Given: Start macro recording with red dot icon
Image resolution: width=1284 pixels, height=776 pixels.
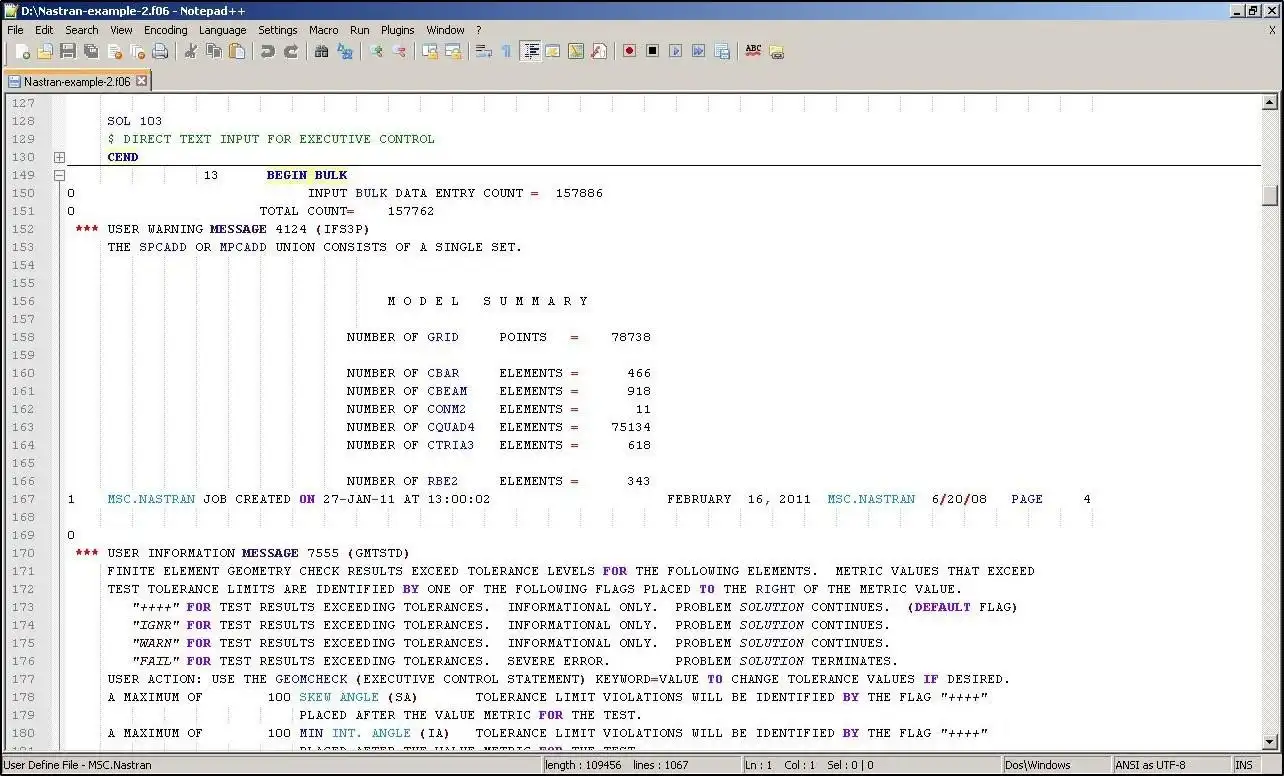Looking at the screenshot, I should click(x=630, y=51).
